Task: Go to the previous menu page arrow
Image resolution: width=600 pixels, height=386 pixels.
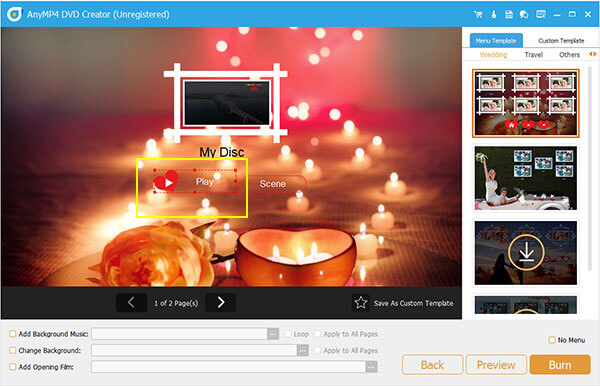Action: pyautogui.click(x=131, y=303)
